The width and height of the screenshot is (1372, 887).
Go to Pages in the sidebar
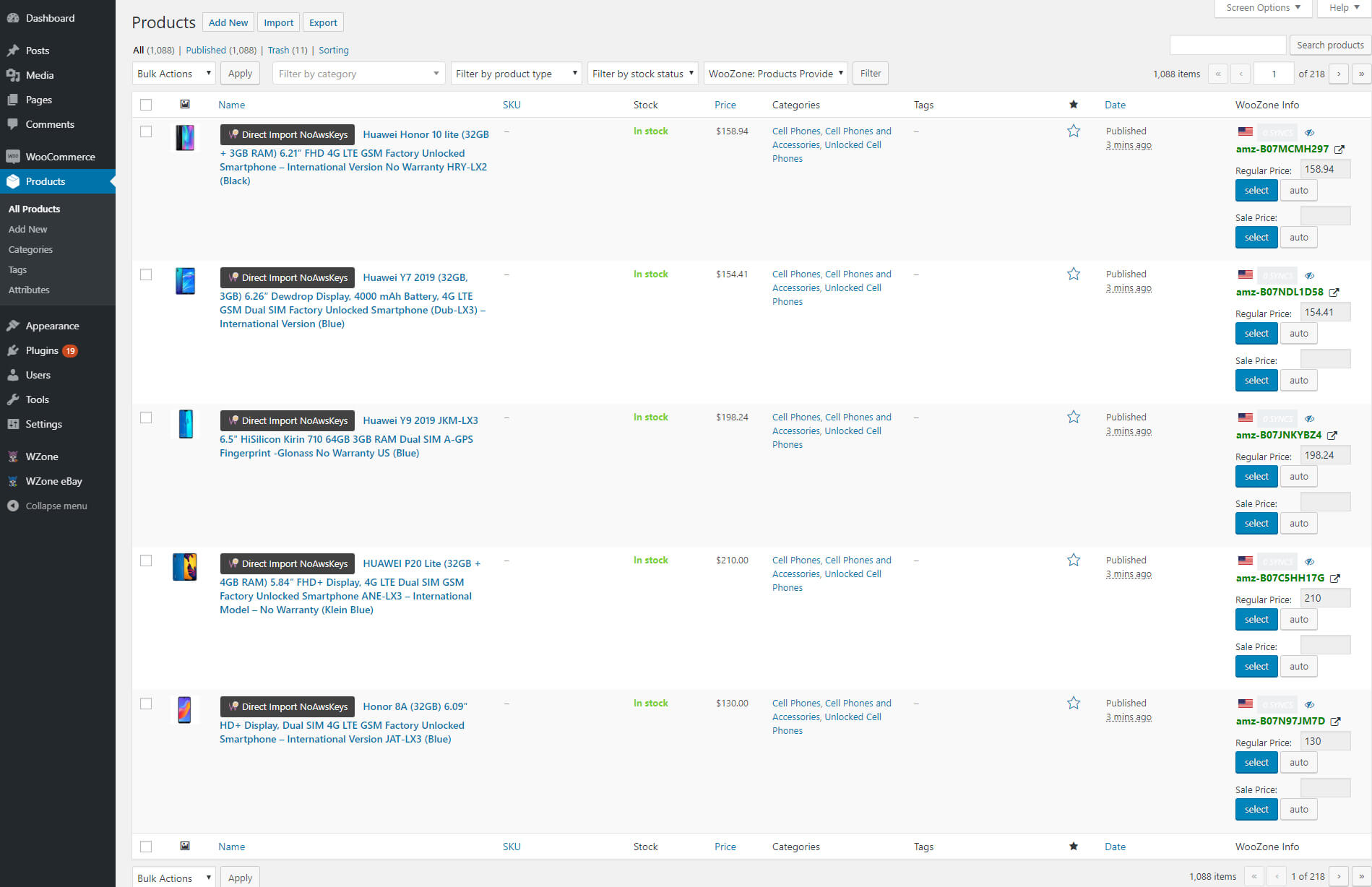coord(39,100)
